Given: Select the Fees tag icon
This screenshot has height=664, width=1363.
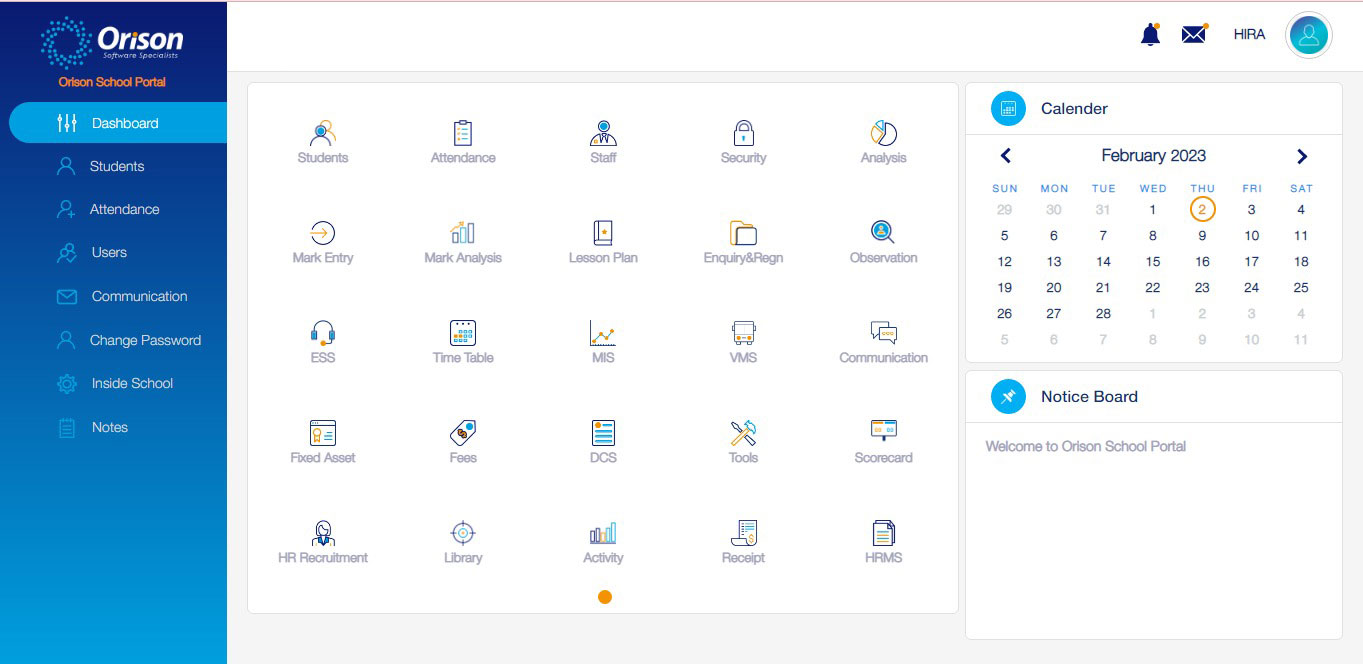Looking at the screenshot, I should [463, 433].
